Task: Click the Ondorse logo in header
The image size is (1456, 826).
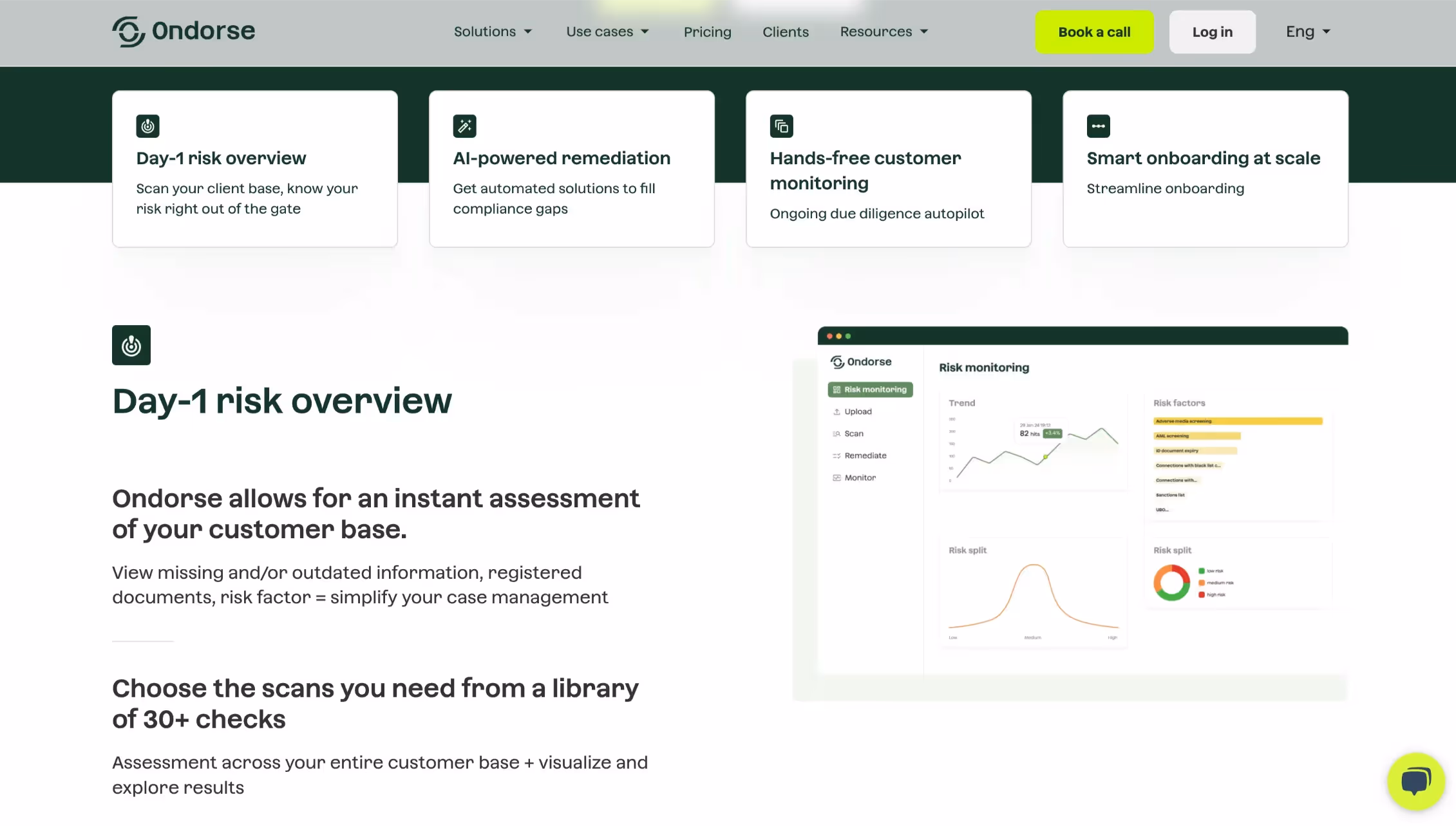Action: coord(184,32)
